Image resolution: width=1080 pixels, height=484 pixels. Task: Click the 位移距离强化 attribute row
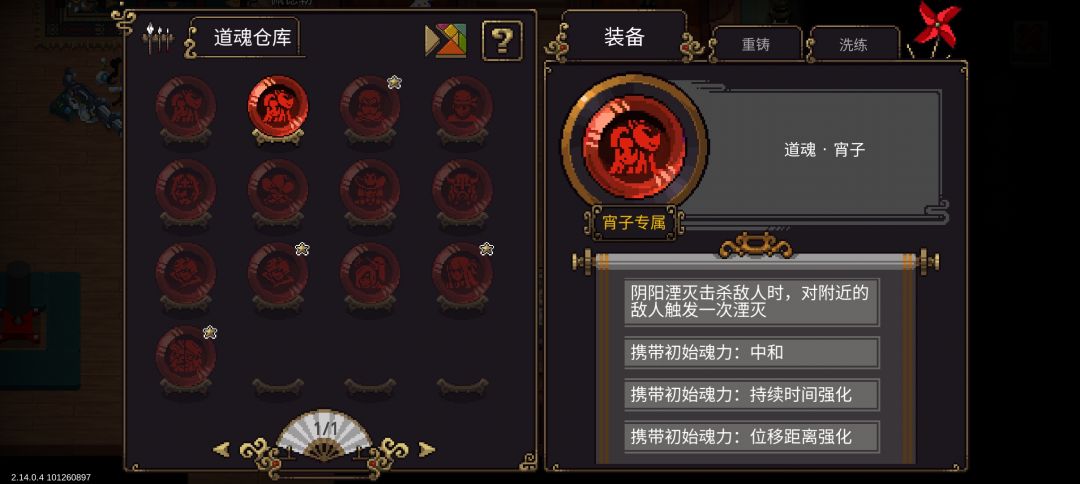click(x=751, y=436)
